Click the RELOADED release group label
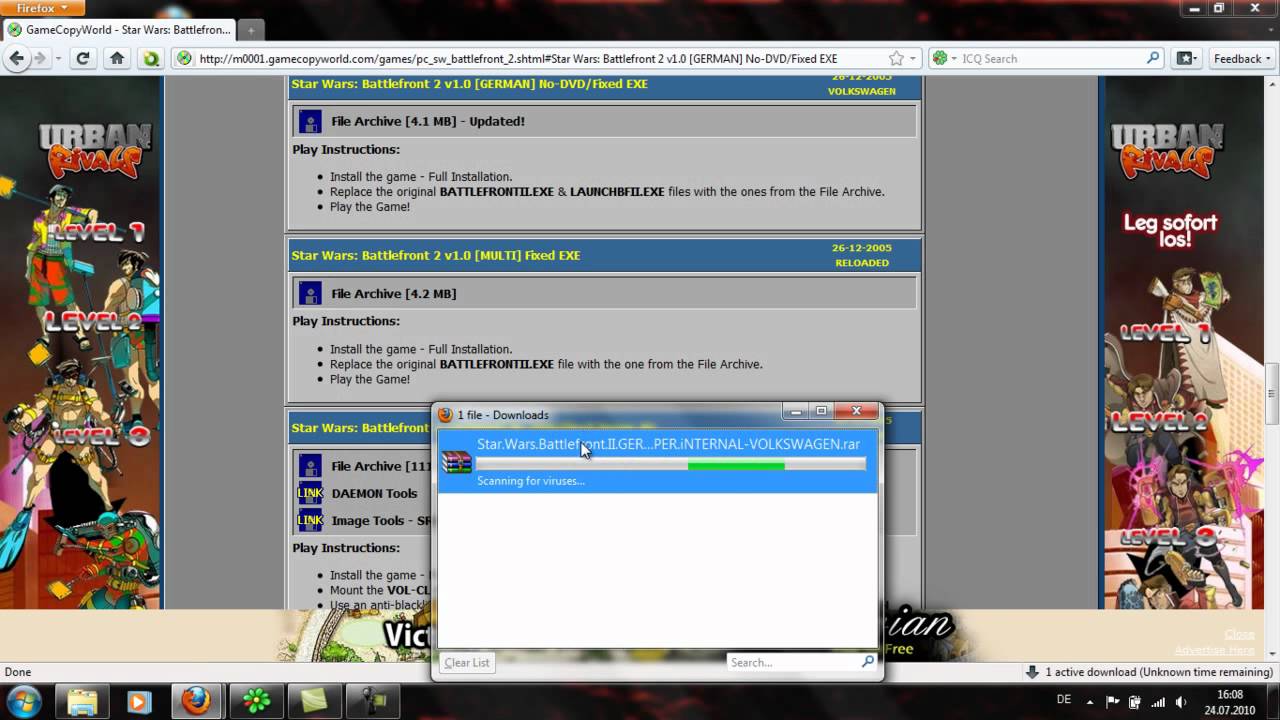This screenshot has width=1280, height=720. tap(861, 263)
